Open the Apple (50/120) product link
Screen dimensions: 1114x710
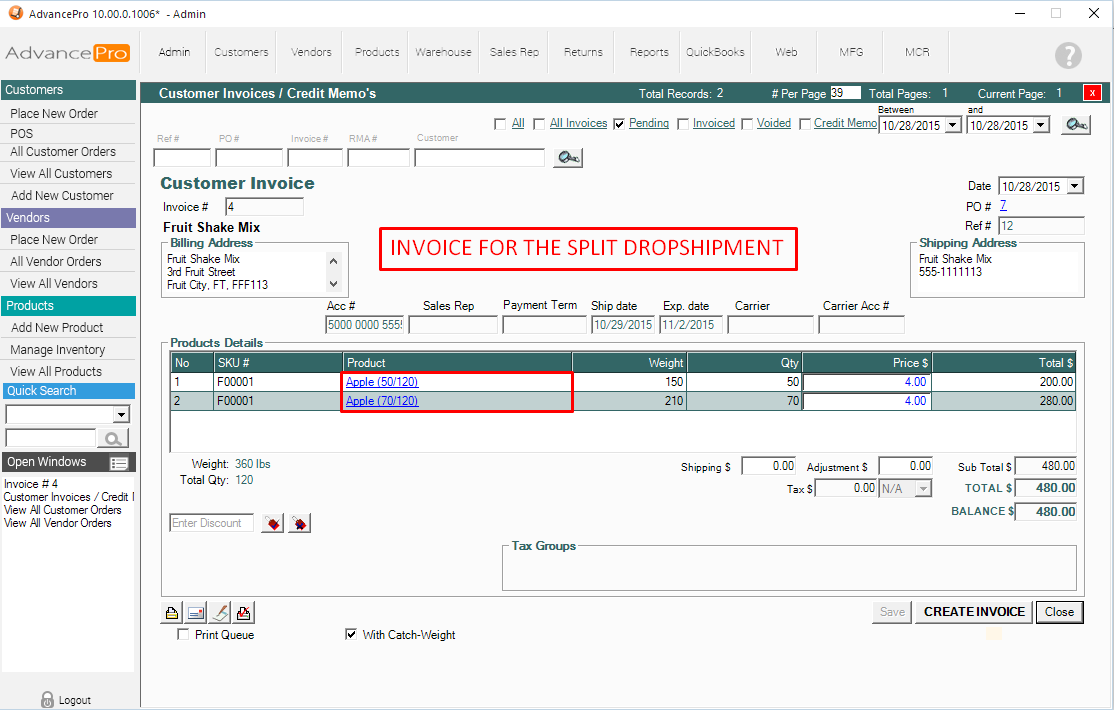click(x=382, y=382)
